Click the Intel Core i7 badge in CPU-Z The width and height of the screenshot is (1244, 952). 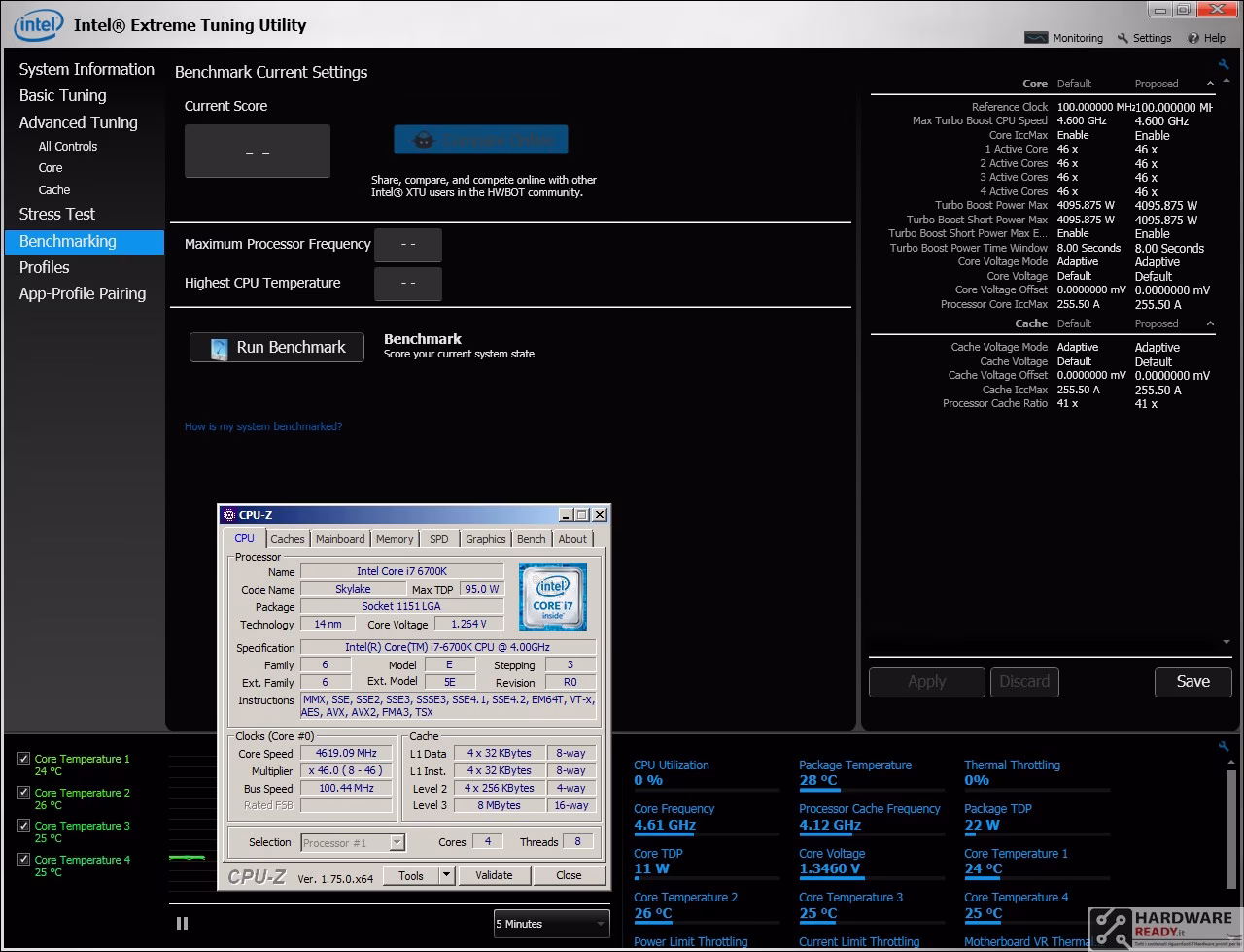[552, 595]
